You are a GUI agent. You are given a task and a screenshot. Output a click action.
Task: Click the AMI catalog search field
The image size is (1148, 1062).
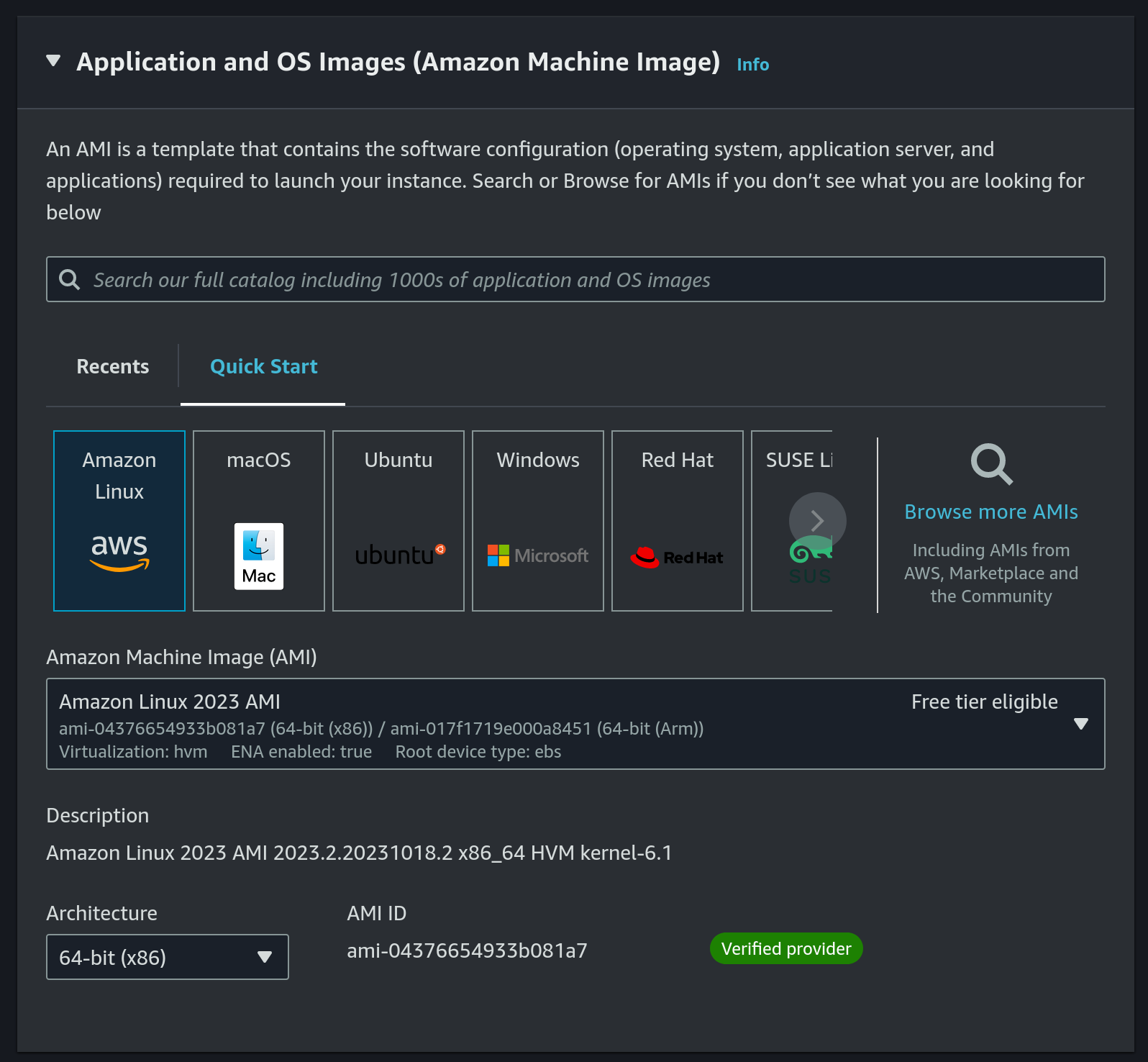point(575,279)
